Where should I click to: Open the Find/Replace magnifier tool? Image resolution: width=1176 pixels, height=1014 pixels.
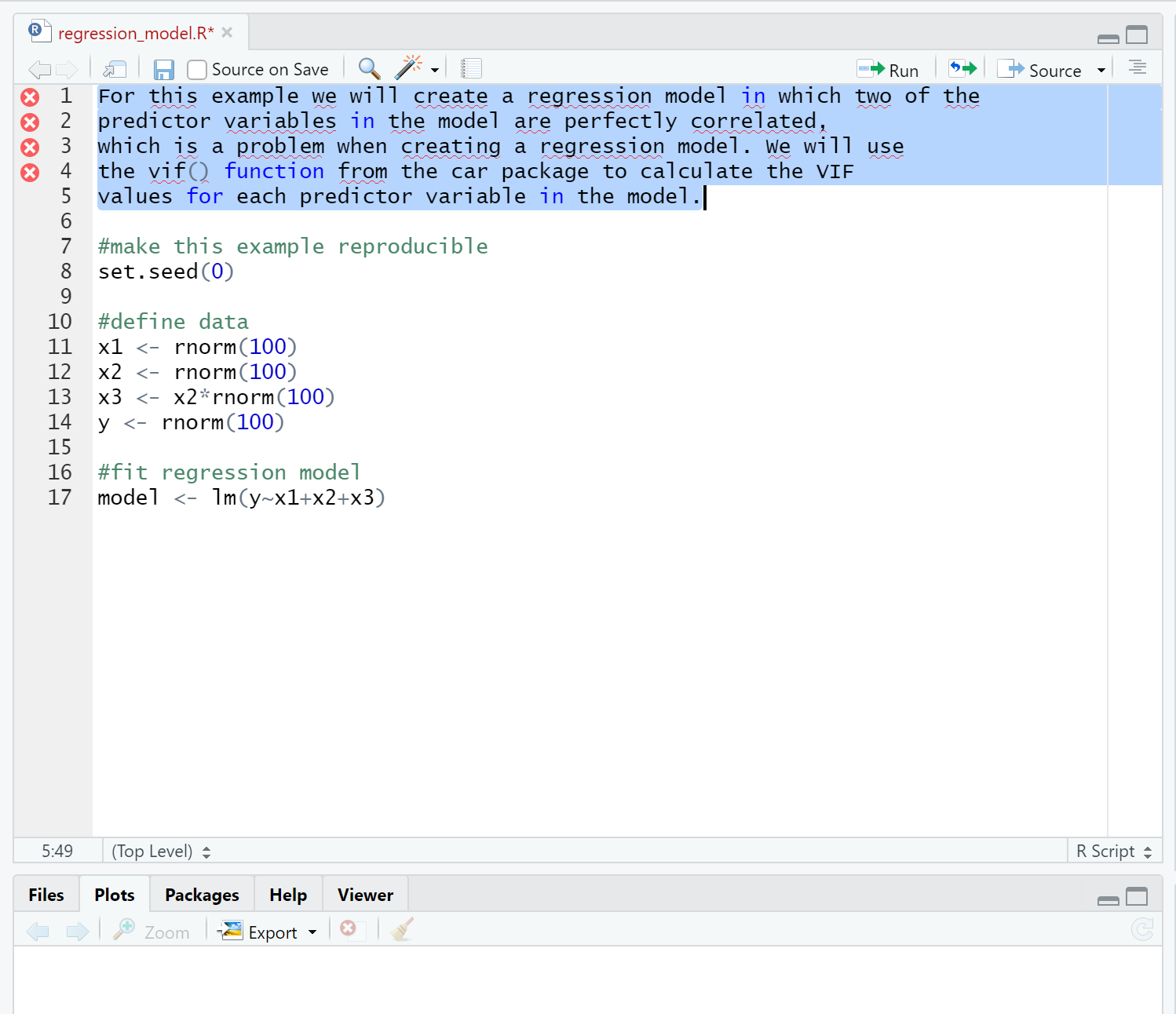tap(369, 69)
